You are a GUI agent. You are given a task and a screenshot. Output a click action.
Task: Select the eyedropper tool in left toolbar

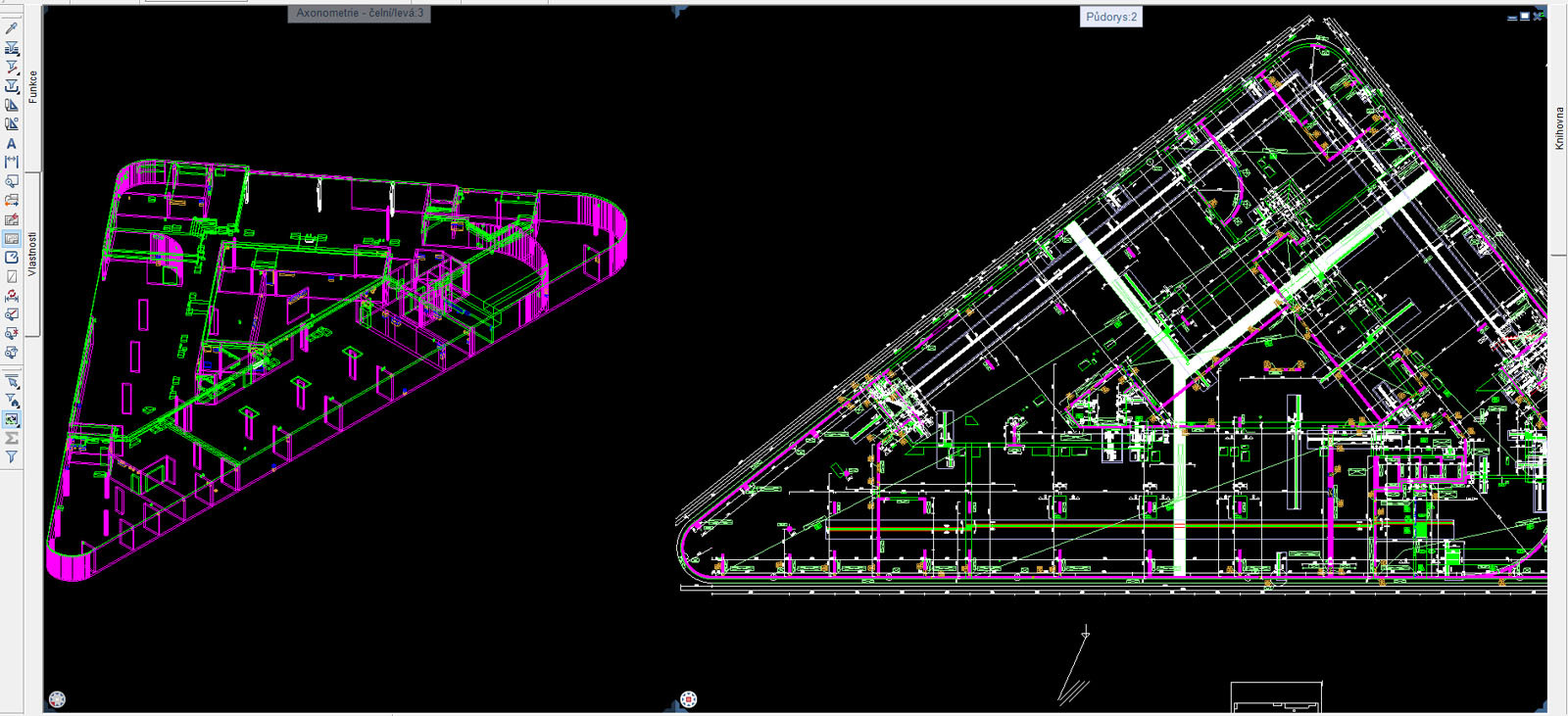tap(12, 28)
